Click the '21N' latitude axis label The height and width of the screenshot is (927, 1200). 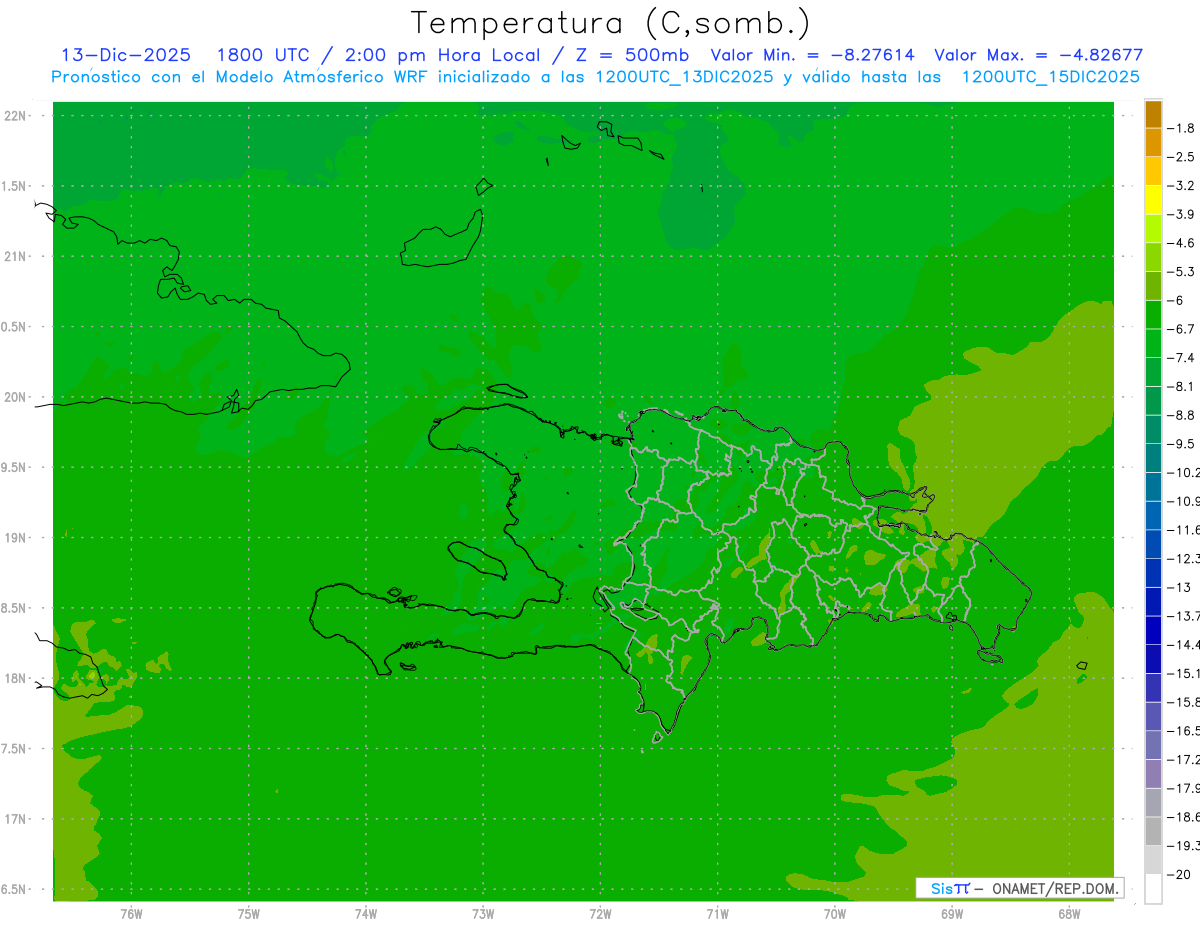(x=16, y=256)
